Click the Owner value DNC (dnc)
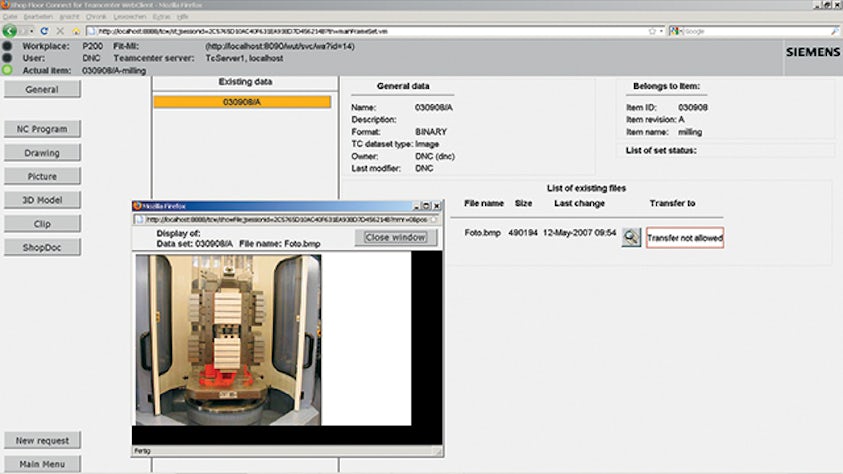843x474 pixels. 435,156
